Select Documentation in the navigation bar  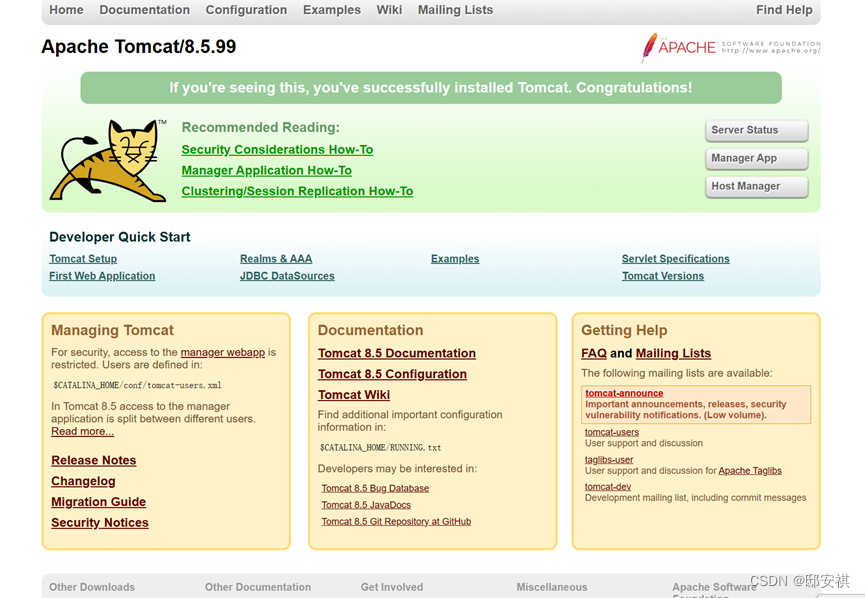(x=144, y=10)
